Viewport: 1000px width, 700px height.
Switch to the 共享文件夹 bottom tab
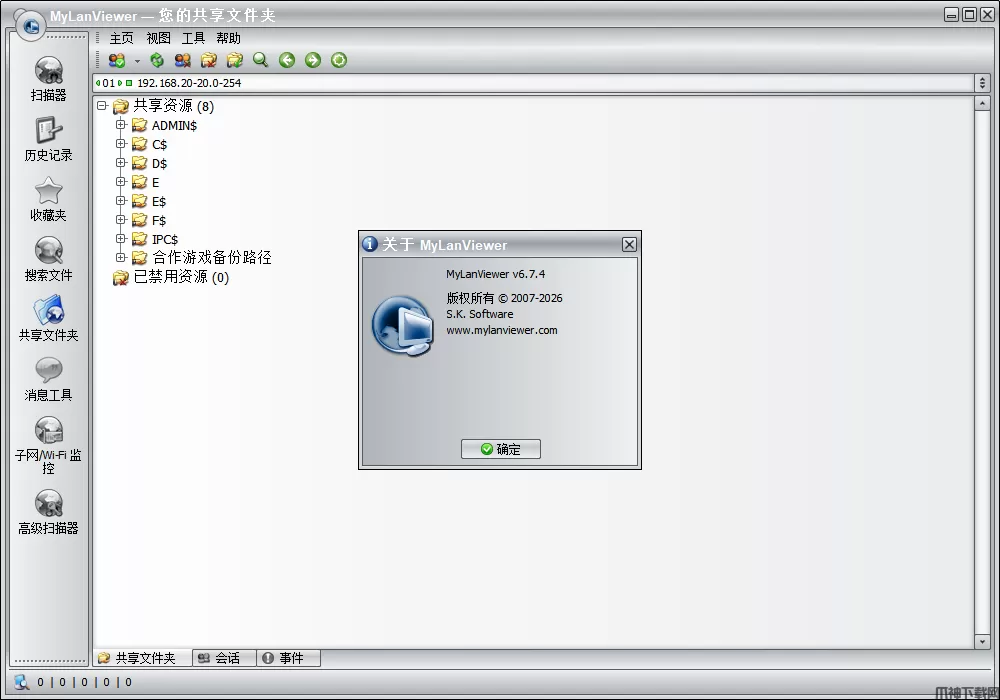click(x=143, y=658)
